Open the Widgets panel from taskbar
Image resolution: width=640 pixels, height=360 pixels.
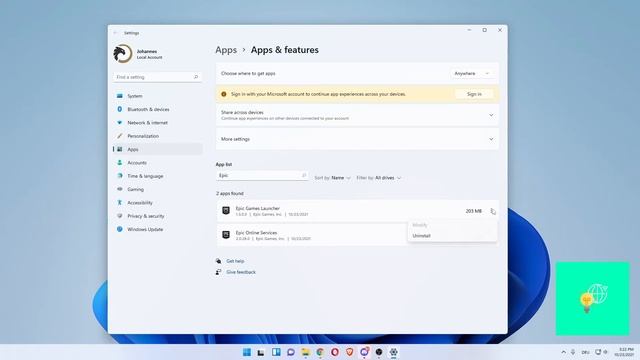click(276, 352)
